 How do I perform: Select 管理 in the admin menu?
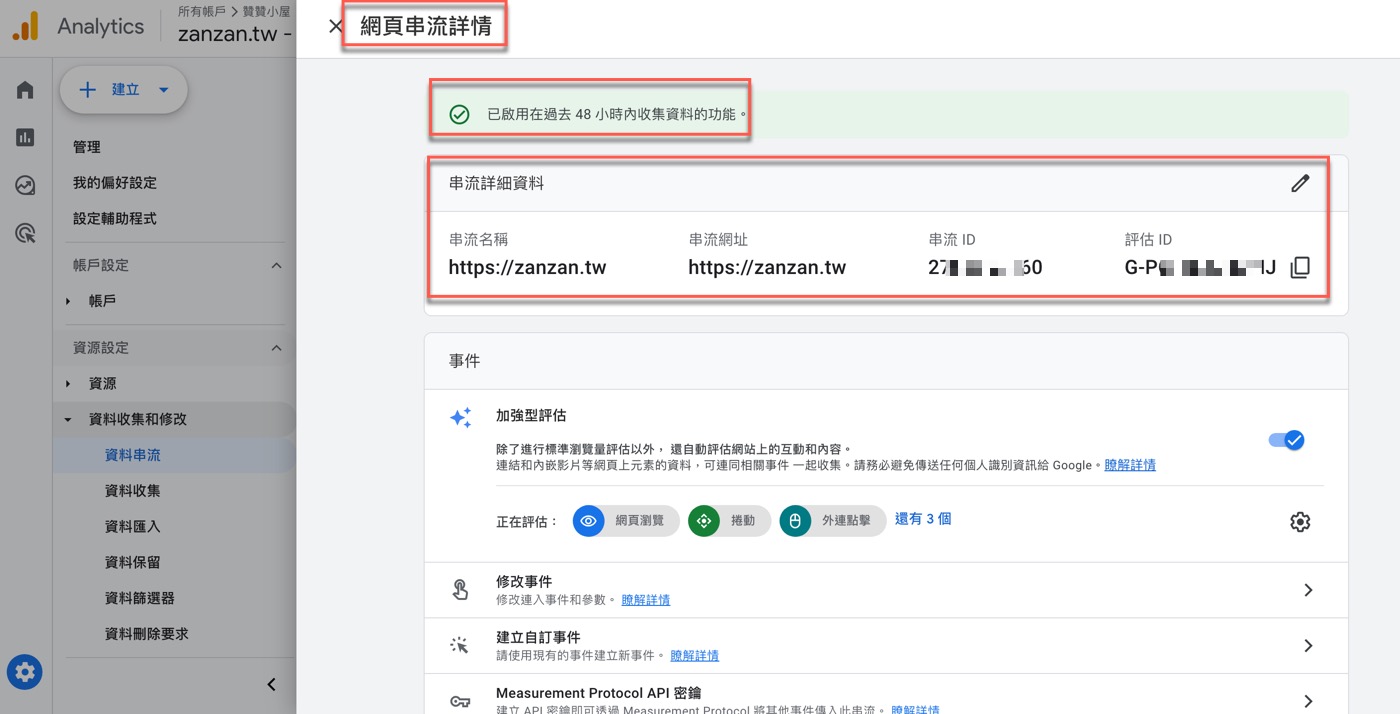[x=87, y=147]
